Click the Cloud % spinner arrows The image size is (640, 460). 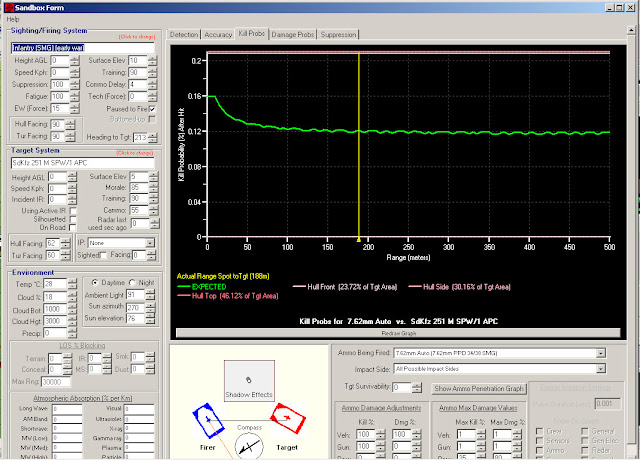[x=72, y=297]
